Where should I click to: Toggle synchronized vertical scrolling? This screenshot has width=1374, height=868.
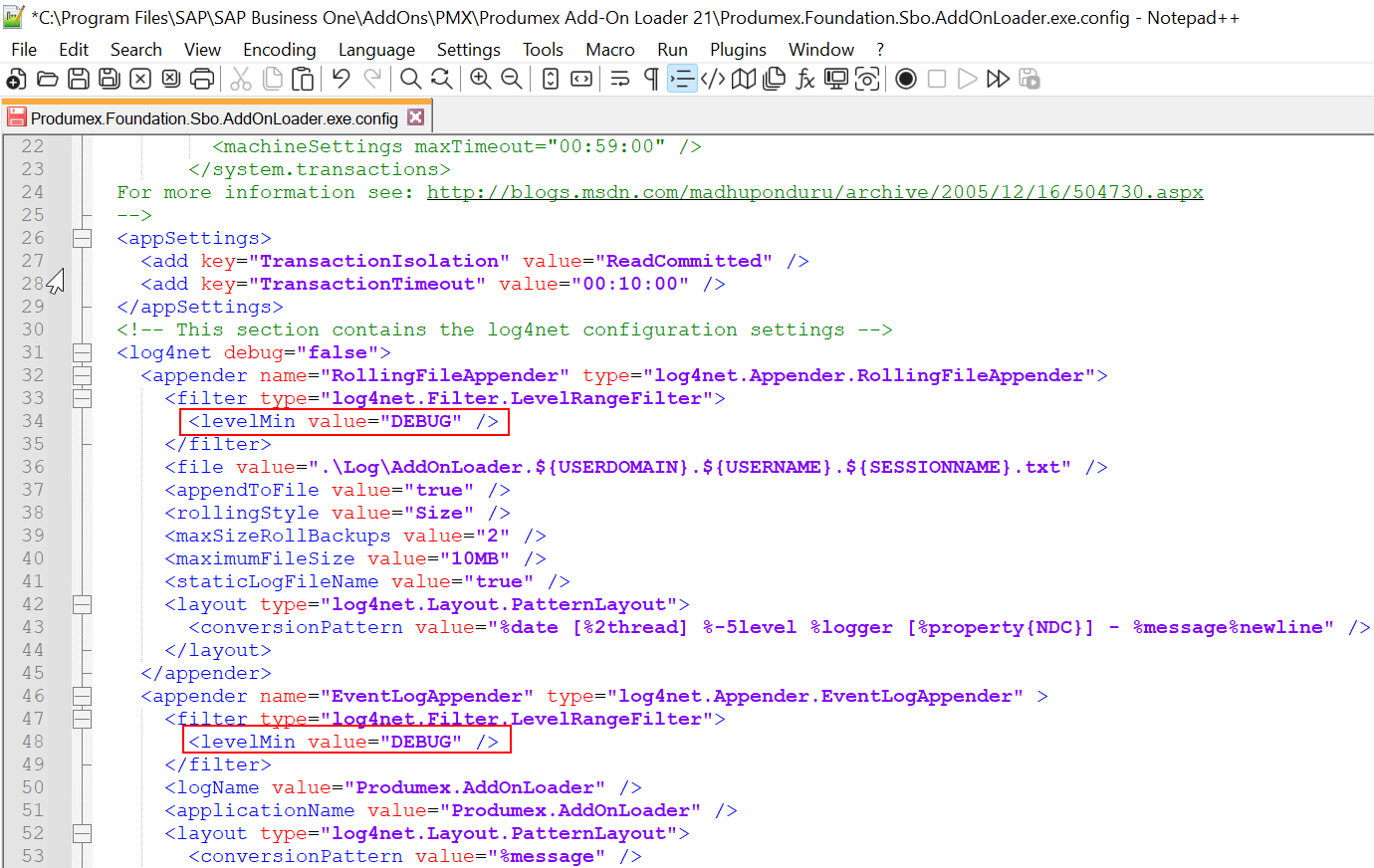click(551, 79)
